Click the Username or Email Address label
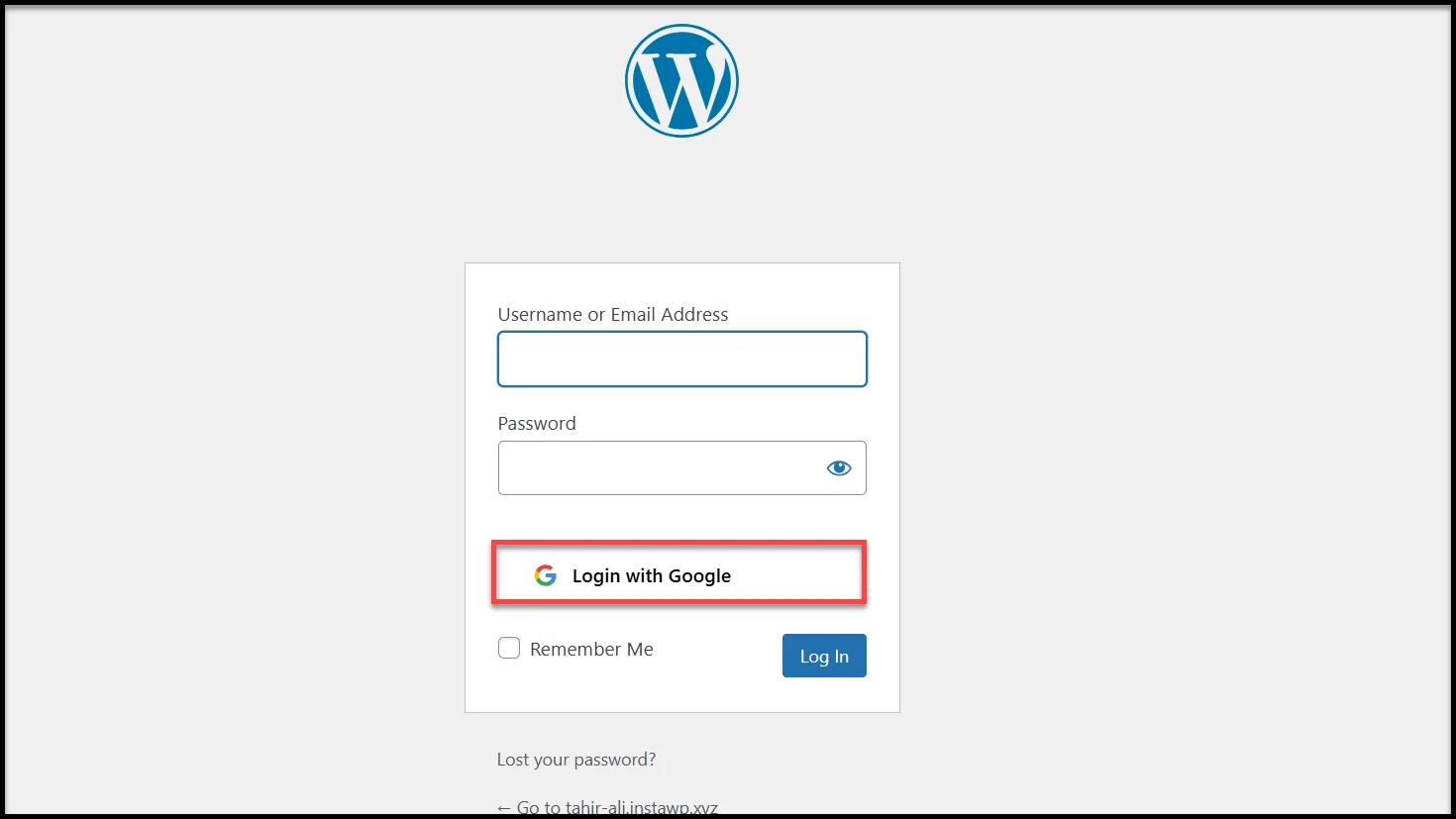 click(613, 314)
